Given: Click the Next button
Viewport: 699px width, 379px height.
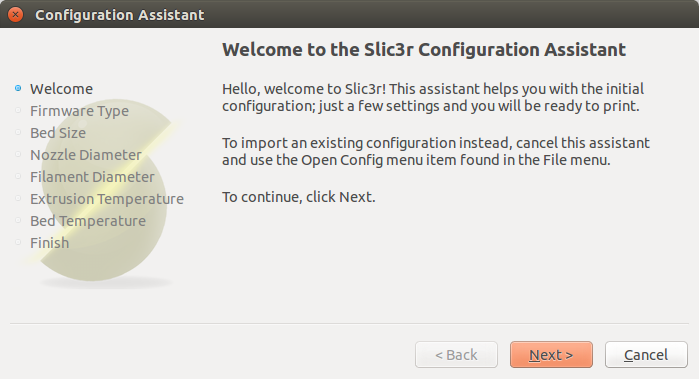Looking at the screenshot, I should [551, 354].
